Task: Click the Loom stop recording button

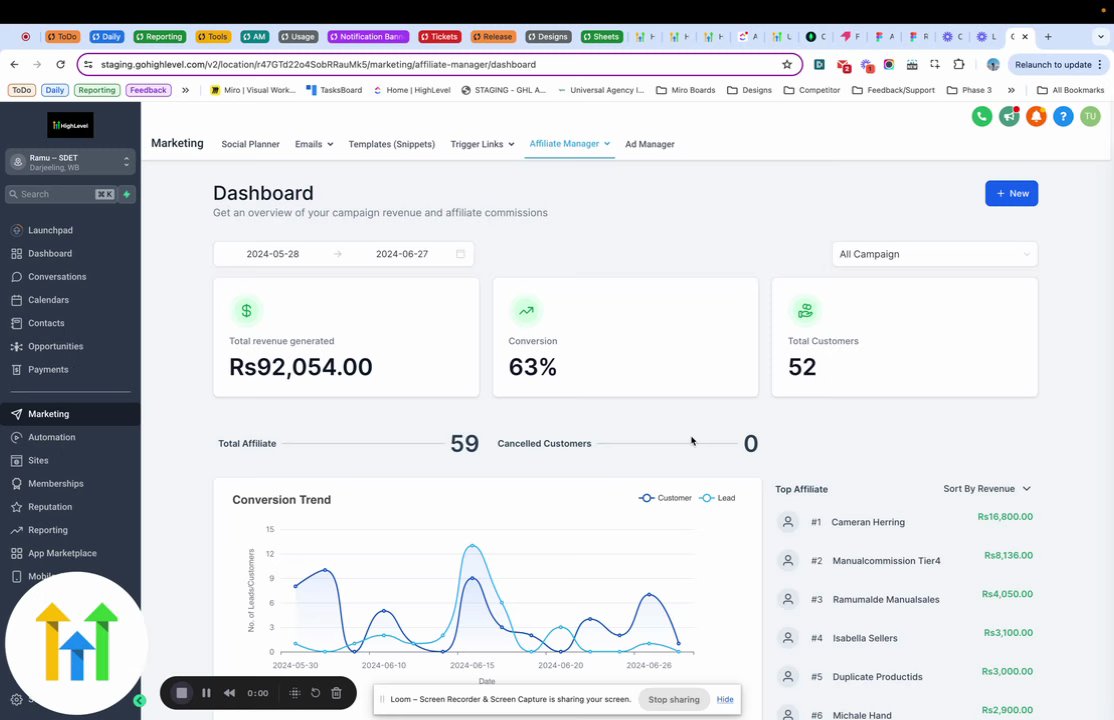Action: pyautogui.click(x=182, y=693)
